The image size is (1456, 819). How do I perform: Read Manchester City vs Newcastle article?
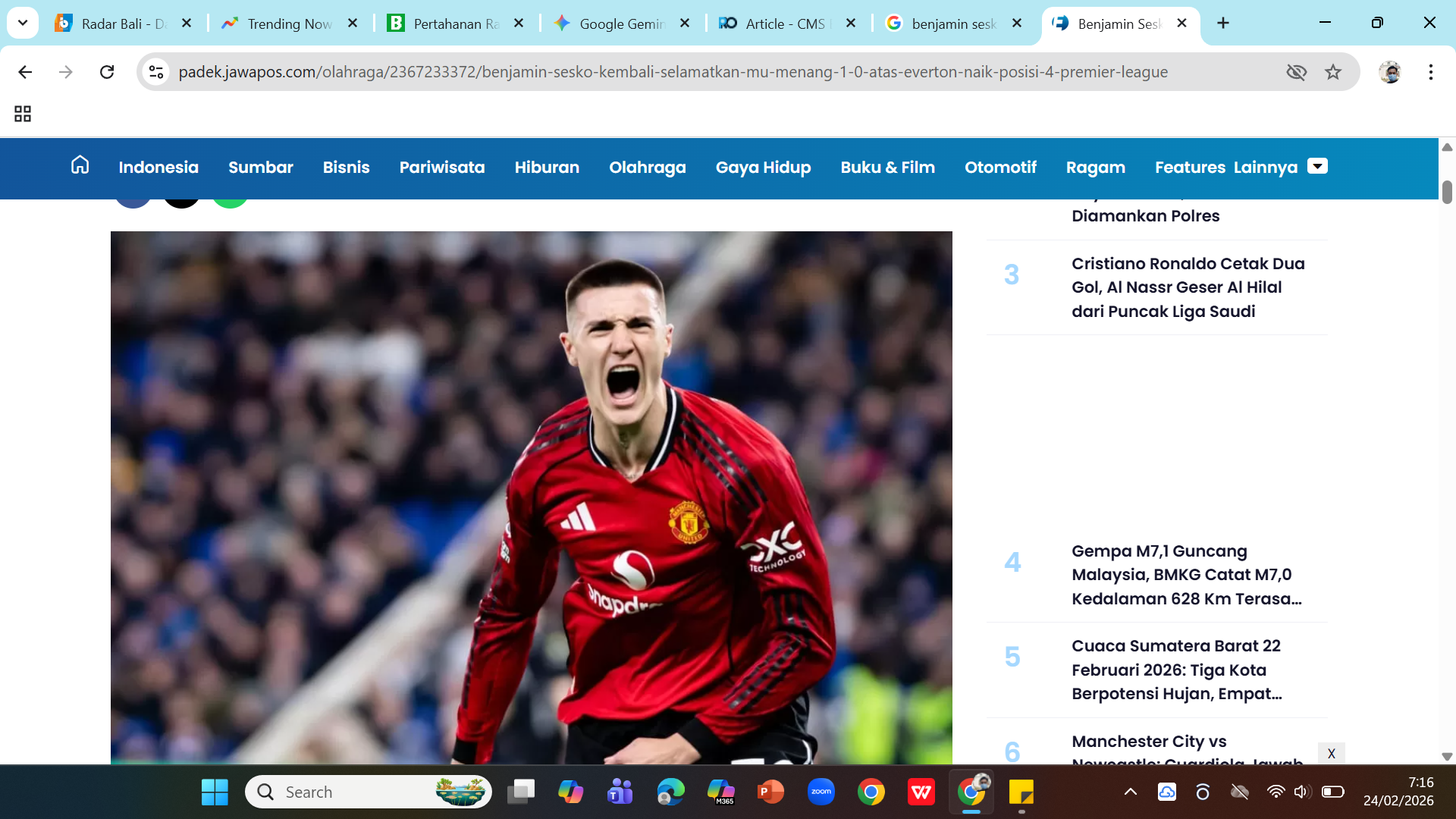(1188, 751)
